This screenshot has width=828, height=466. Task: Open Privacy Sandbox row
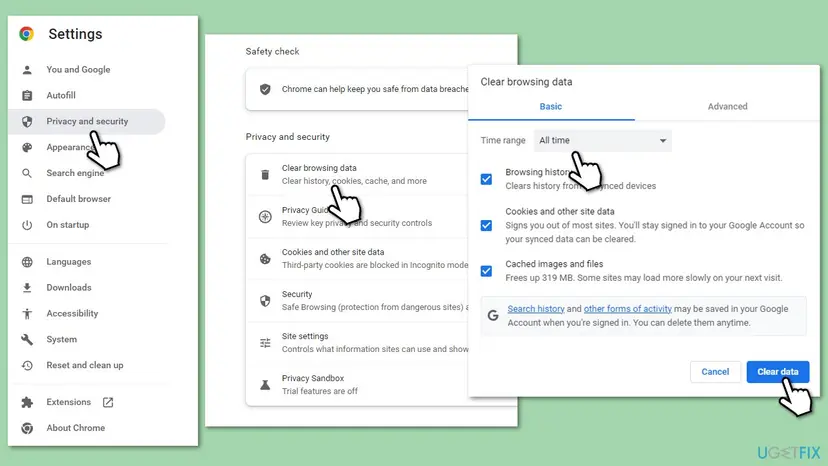(357, 385)
